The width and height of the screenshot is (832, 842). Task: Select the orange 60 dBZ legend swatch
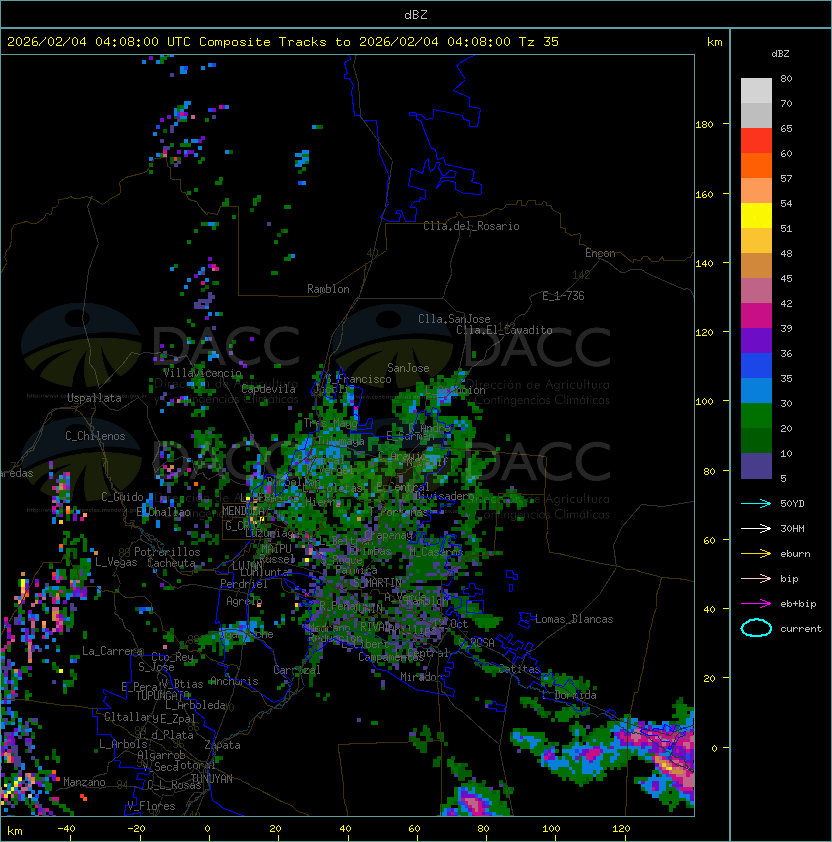click(x=756, y=165)
